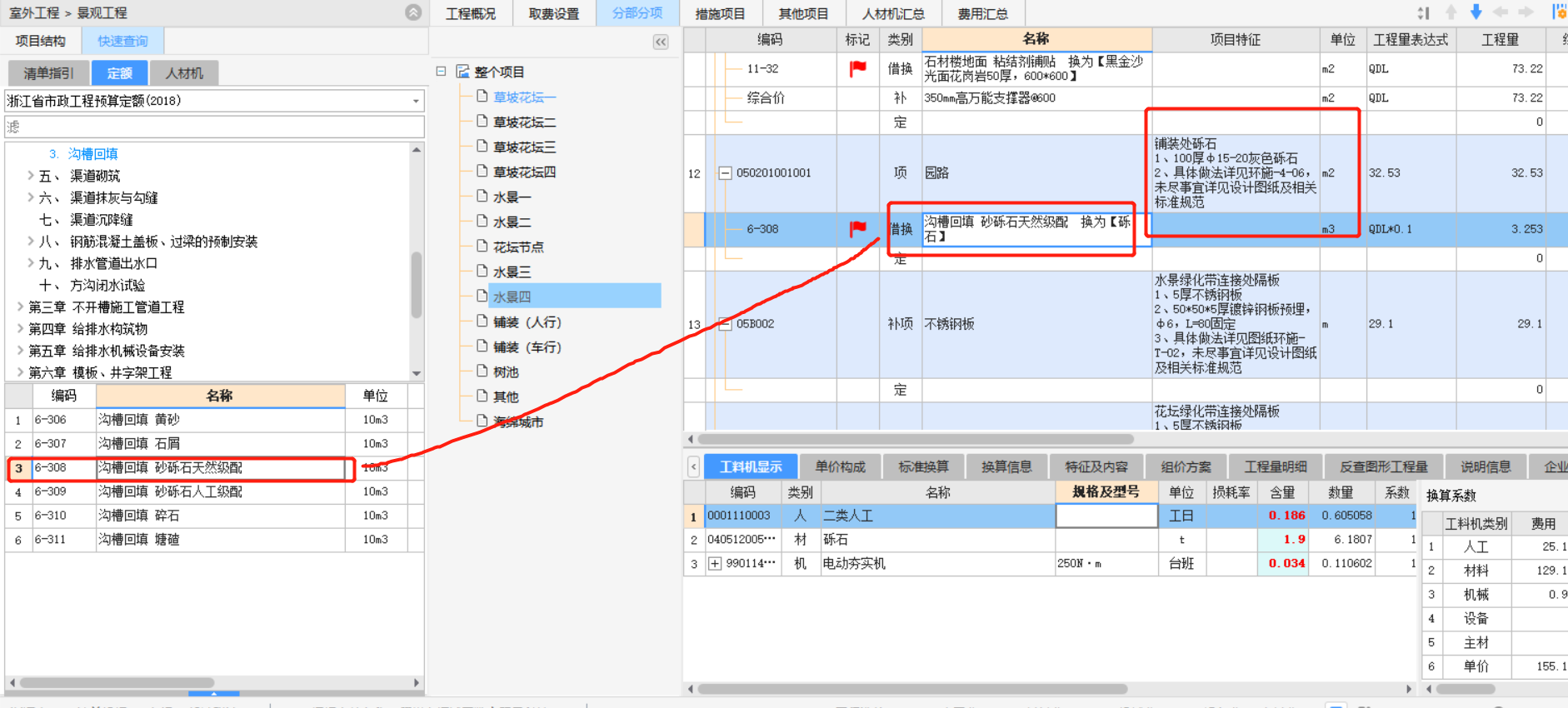This screenshot has width=1568, height=708.
Task: Click the 定额 button
Action: [x=120, y=73]
